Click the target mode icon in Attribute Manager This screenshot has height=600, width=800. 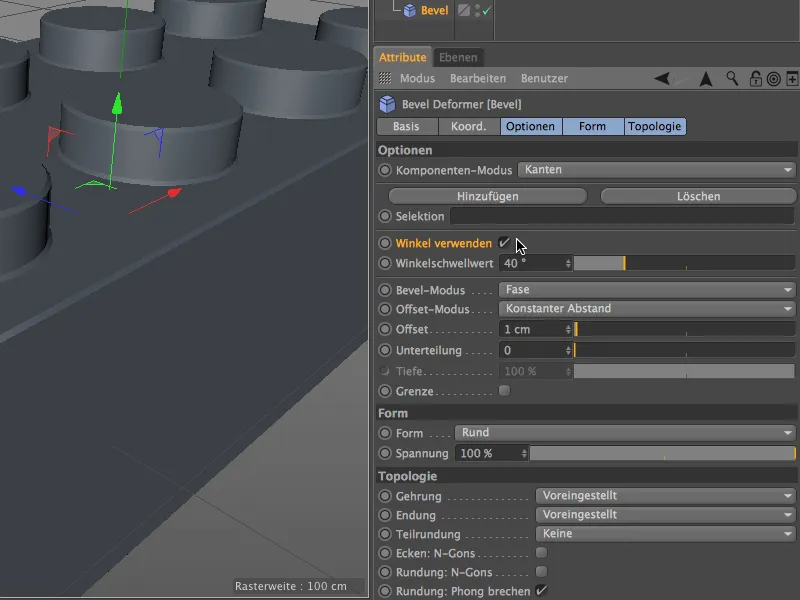tap(774, 78)
